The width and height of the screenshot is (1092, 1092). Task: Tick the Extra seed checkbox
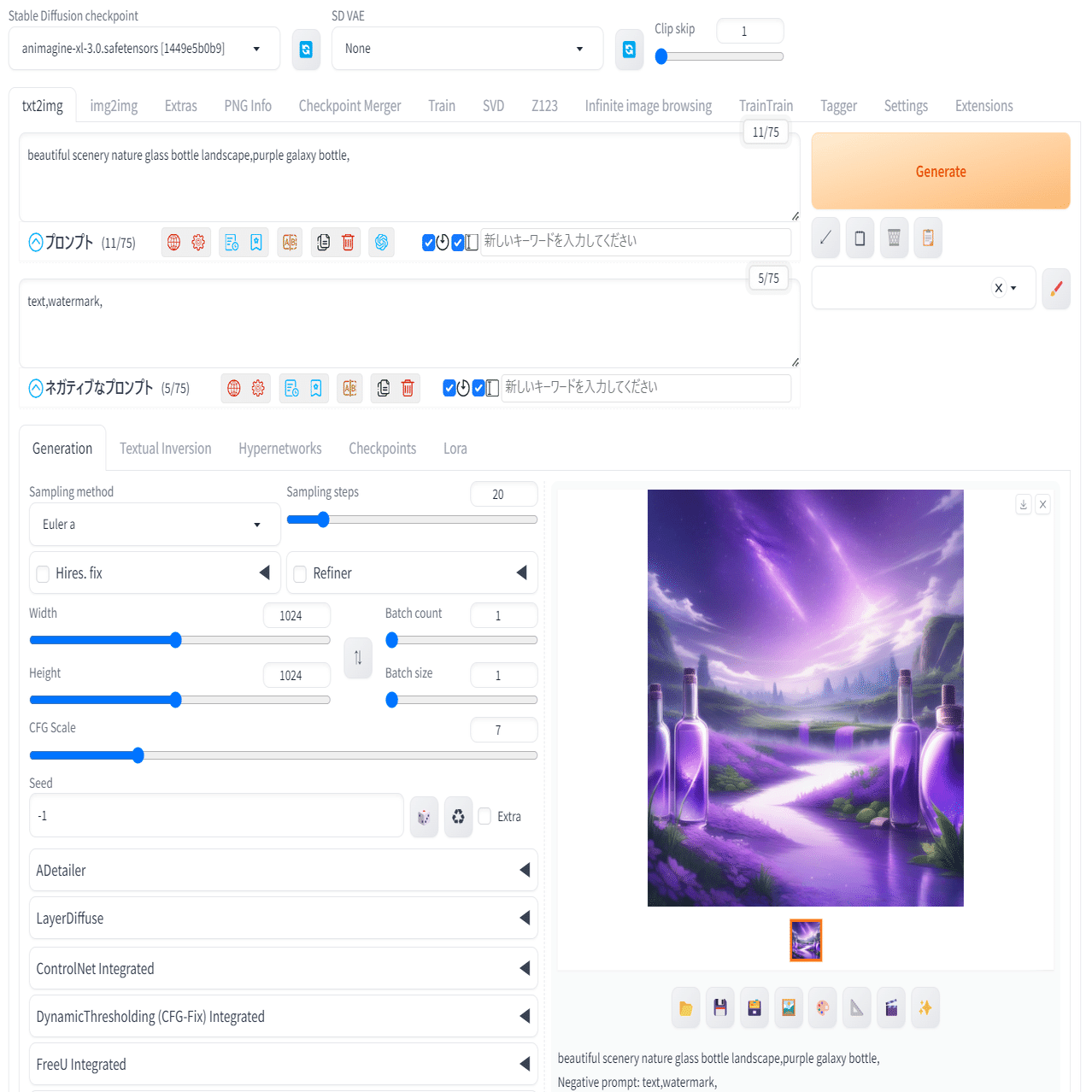(484, 816)
